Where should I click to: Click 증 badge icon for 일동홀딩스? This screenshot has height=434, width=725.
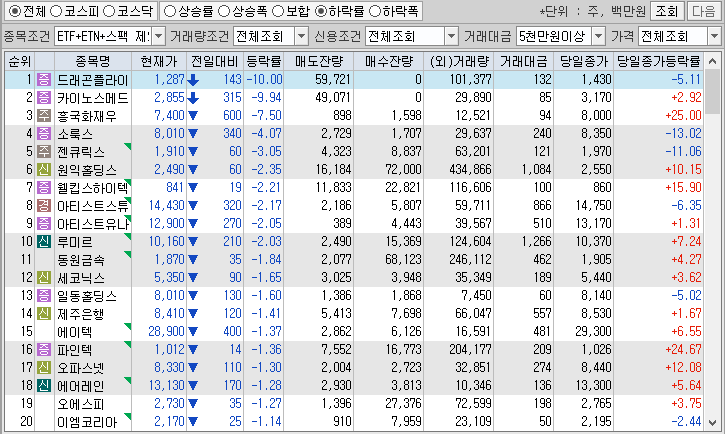pos(44,295)
